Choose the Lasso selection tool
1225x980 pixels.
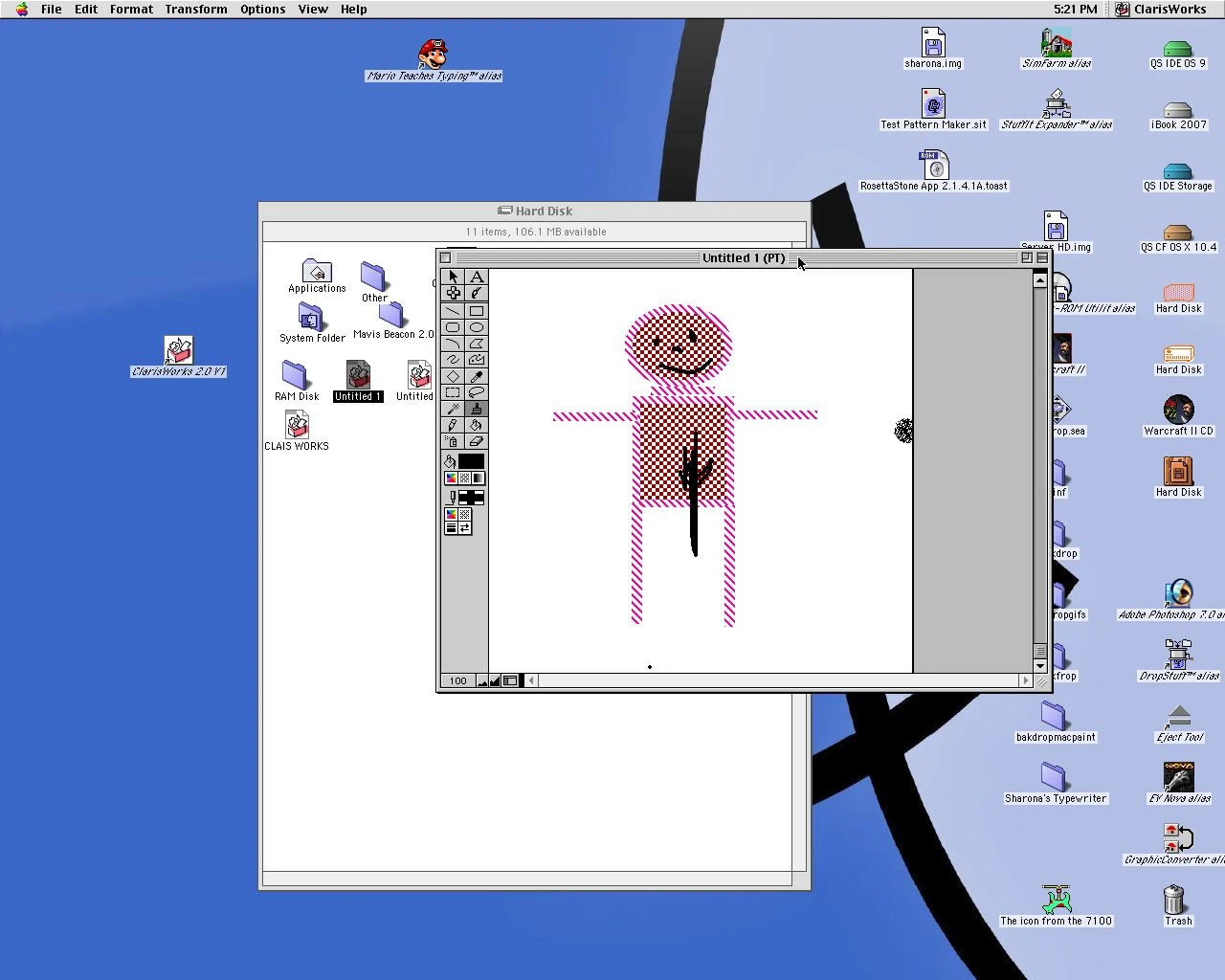477,392
